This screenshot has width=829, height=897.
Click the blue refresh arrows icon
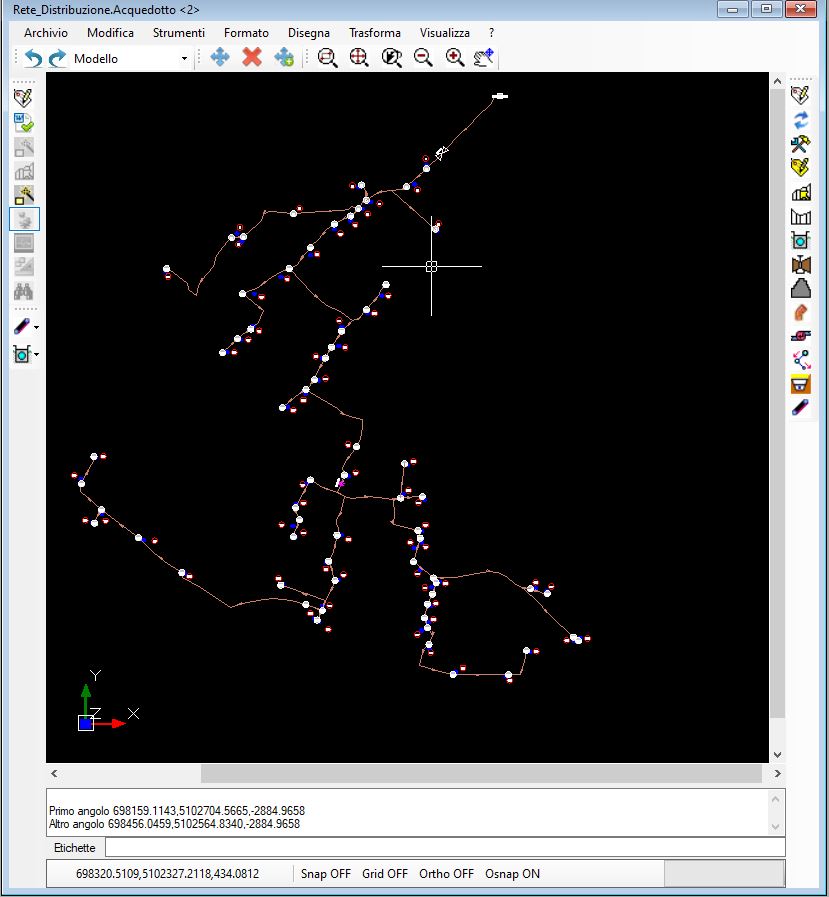800,119
